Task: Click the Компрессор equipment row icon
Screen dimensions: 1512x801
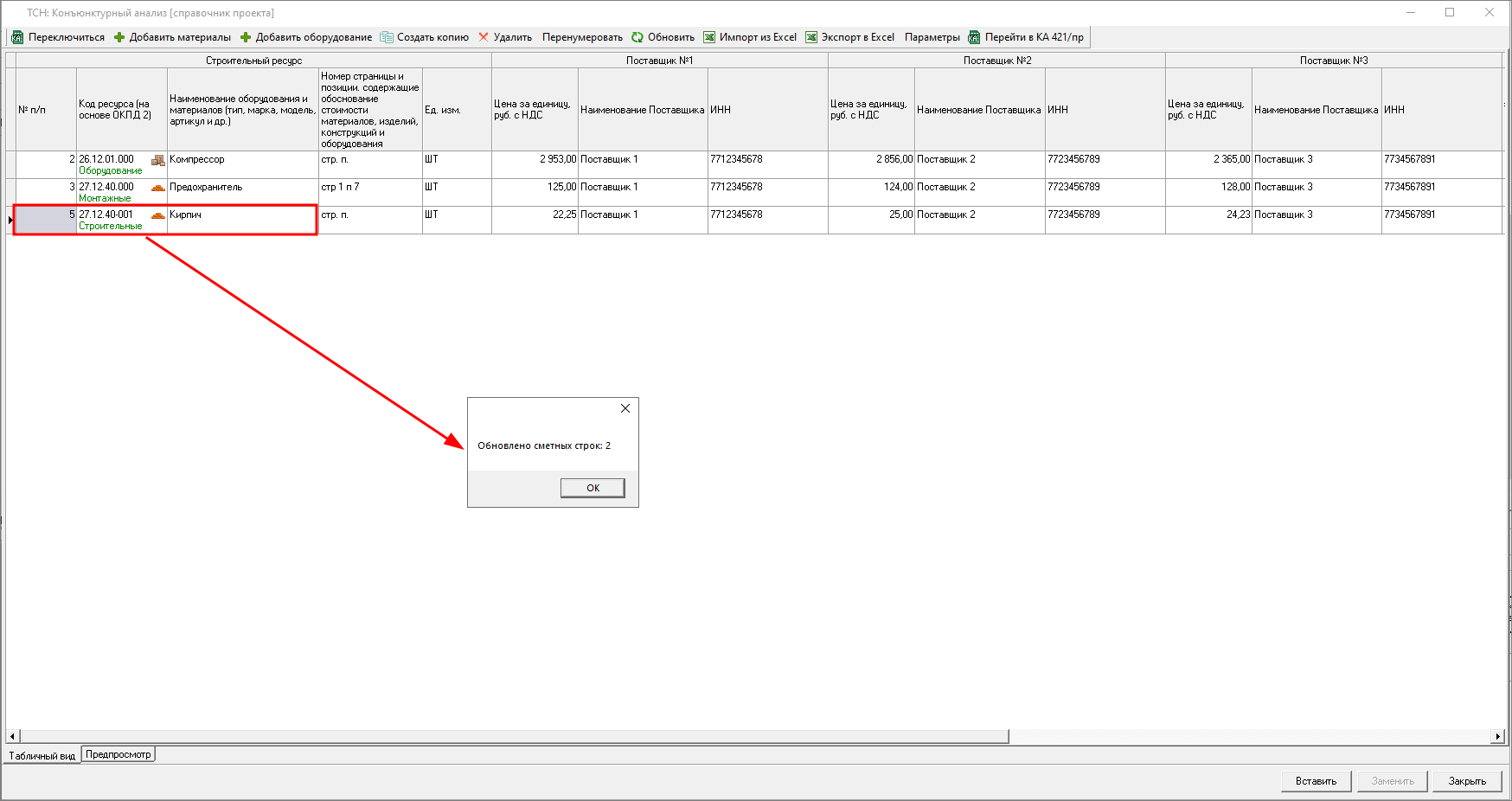Action: 157,160
